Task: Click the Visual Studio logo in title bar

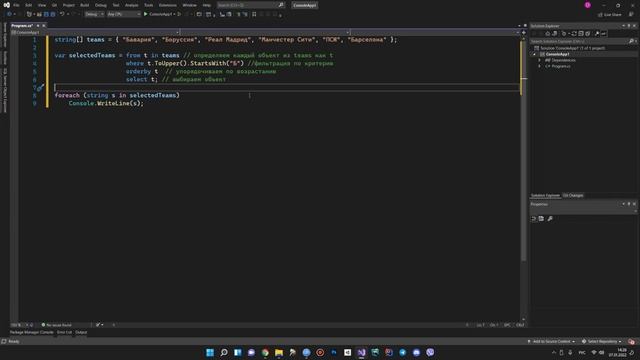Action: pyautogui.click(x=7, y=5)
